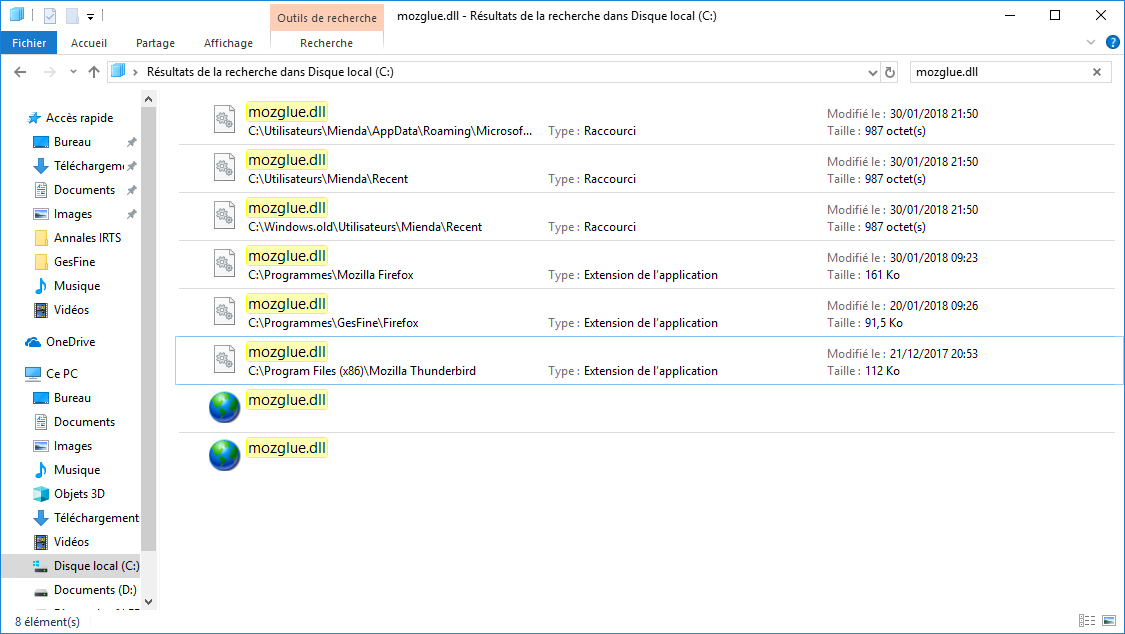
Task: Click the OneDrive cloud icon
Action: 33,342
